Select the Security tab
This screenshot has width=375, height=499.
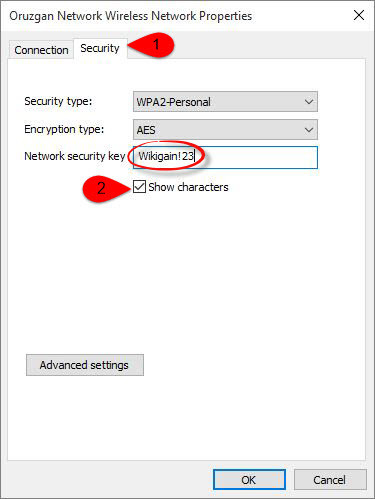[100, 48]
